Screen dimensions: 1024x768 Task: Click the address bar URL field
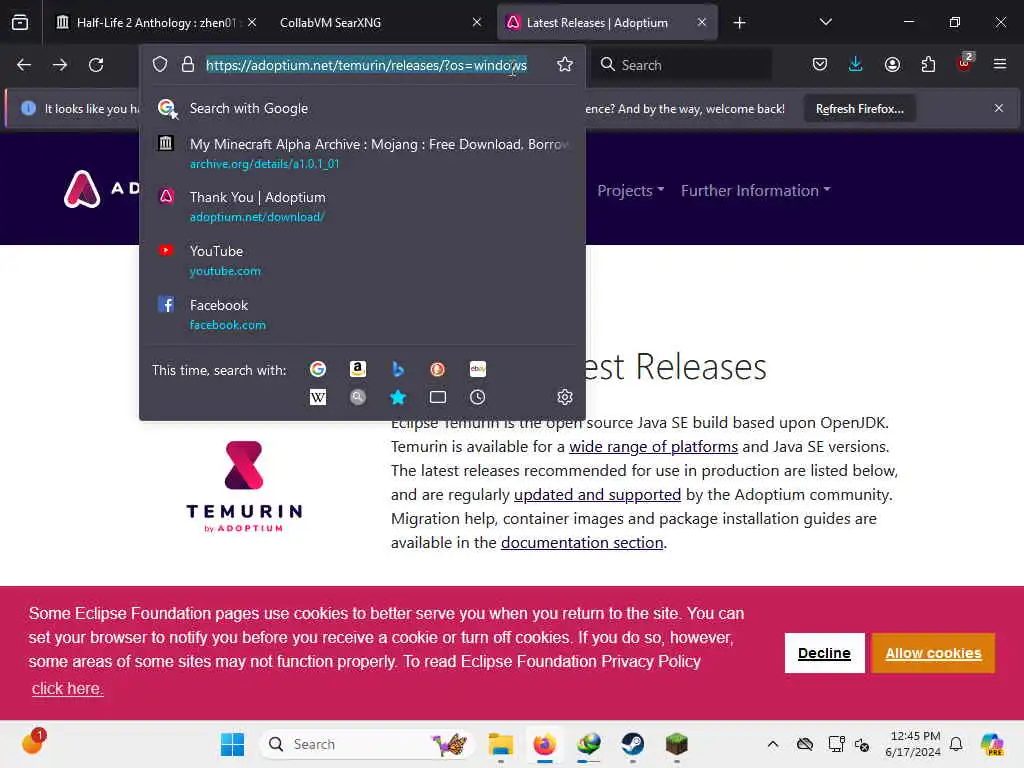point(366,65)
